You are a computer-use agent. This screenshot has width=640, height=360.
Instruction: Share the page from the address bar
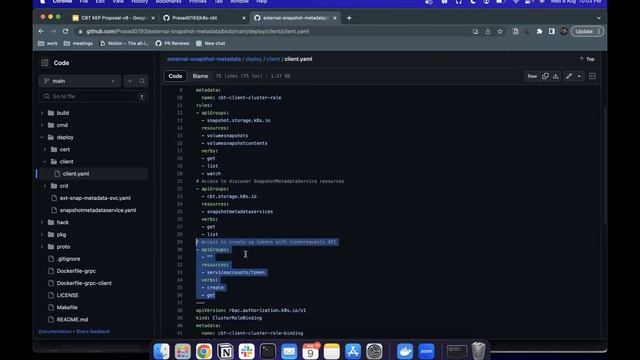point(488,31)
